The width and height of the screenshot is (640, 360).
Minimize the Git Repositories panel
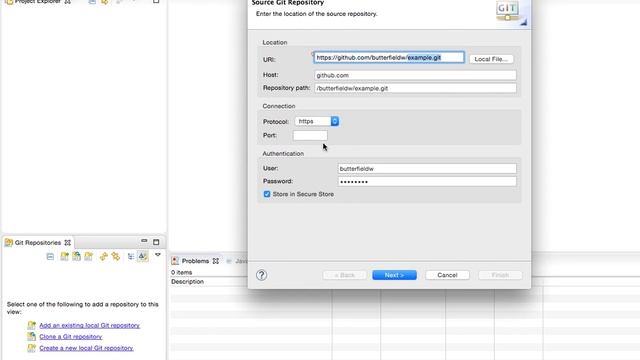click(x=144, y=241)
